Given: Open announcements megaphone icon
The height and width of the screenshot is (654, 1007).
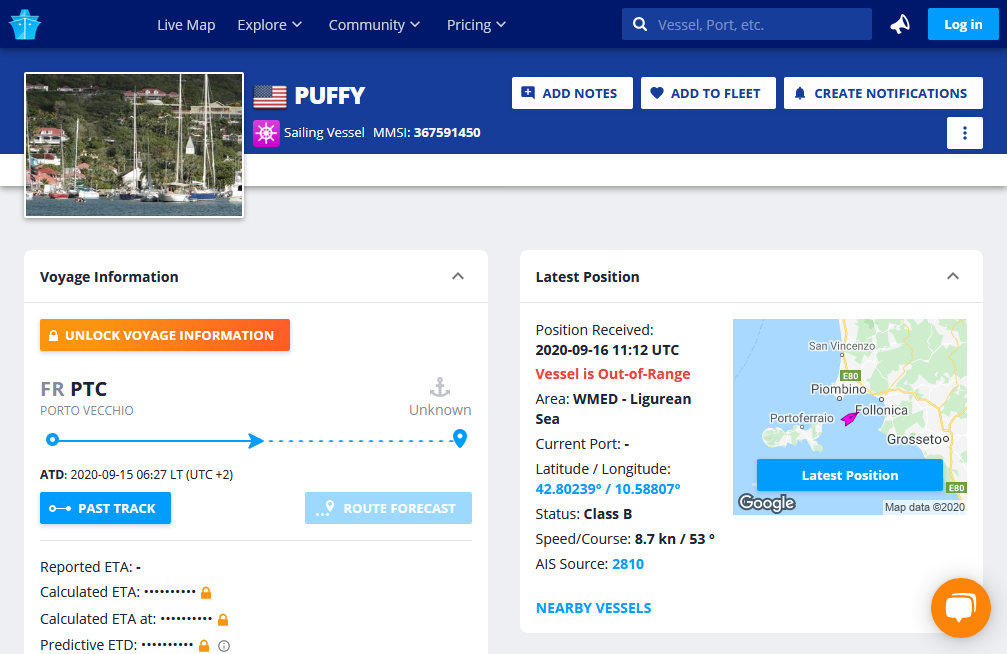Looking at the screenshot, I should tap(900, 24).
